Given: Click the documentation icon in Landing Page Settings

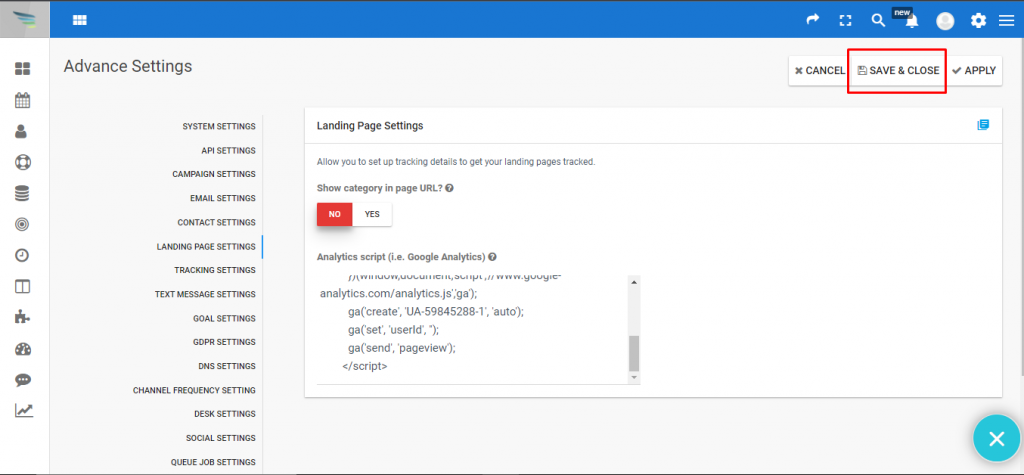Looking at the screenshot, I should coord(983,125).
